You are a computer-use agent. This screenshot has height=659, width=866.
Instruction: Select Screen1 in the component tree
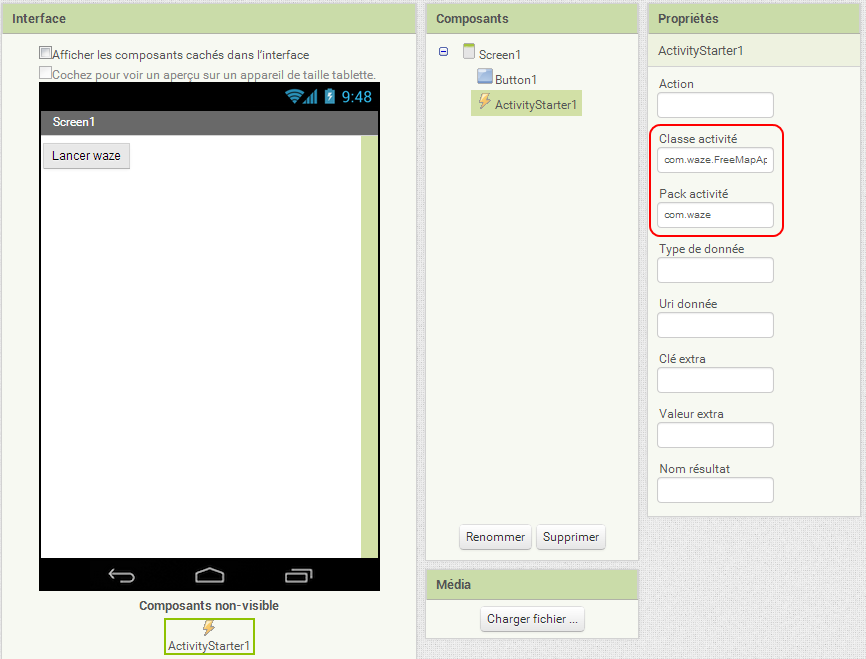coord(500,55)
